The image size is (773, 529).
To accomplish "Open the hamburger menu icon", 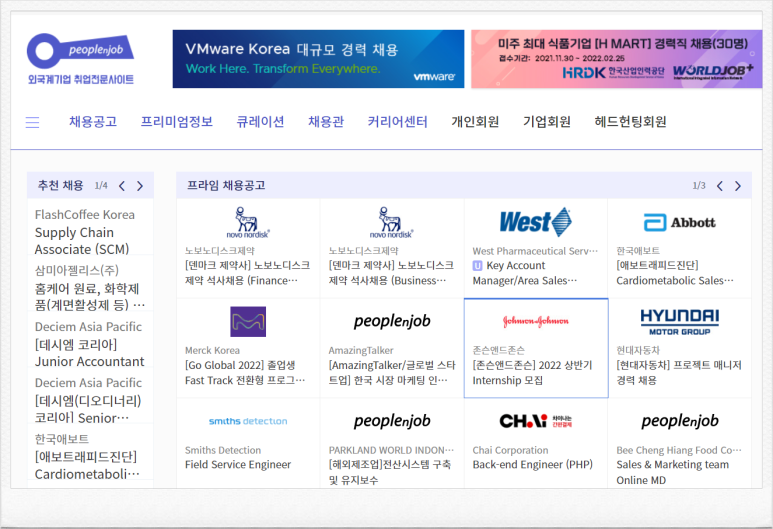I will (x=32, y=122).
